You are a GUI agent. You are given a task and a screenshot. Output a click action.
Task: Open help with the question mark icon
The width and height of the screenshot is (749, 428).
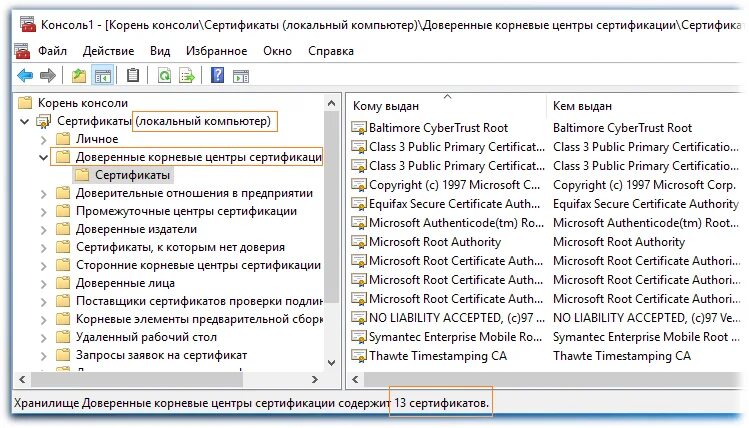coord(217,75)
